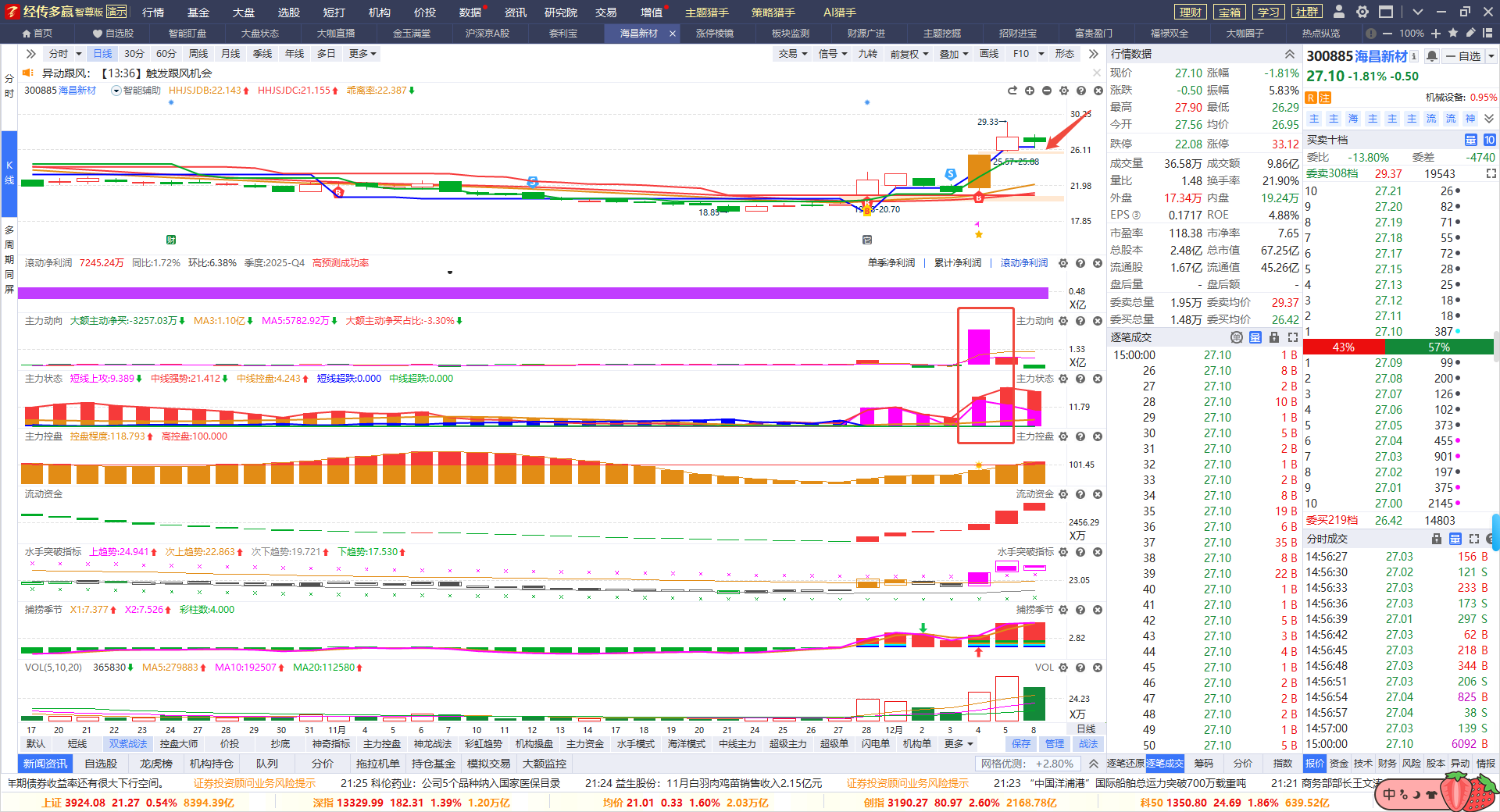Screen dimensions: 1500x812
Task: Click the user account profile icon
Action: [x=1339, y=12]
